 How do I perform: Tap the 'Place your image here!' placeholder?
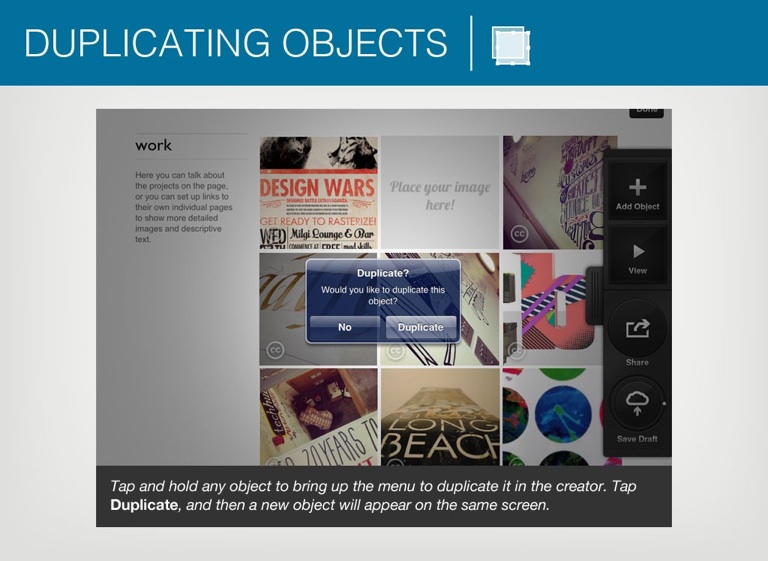[440, 193]
